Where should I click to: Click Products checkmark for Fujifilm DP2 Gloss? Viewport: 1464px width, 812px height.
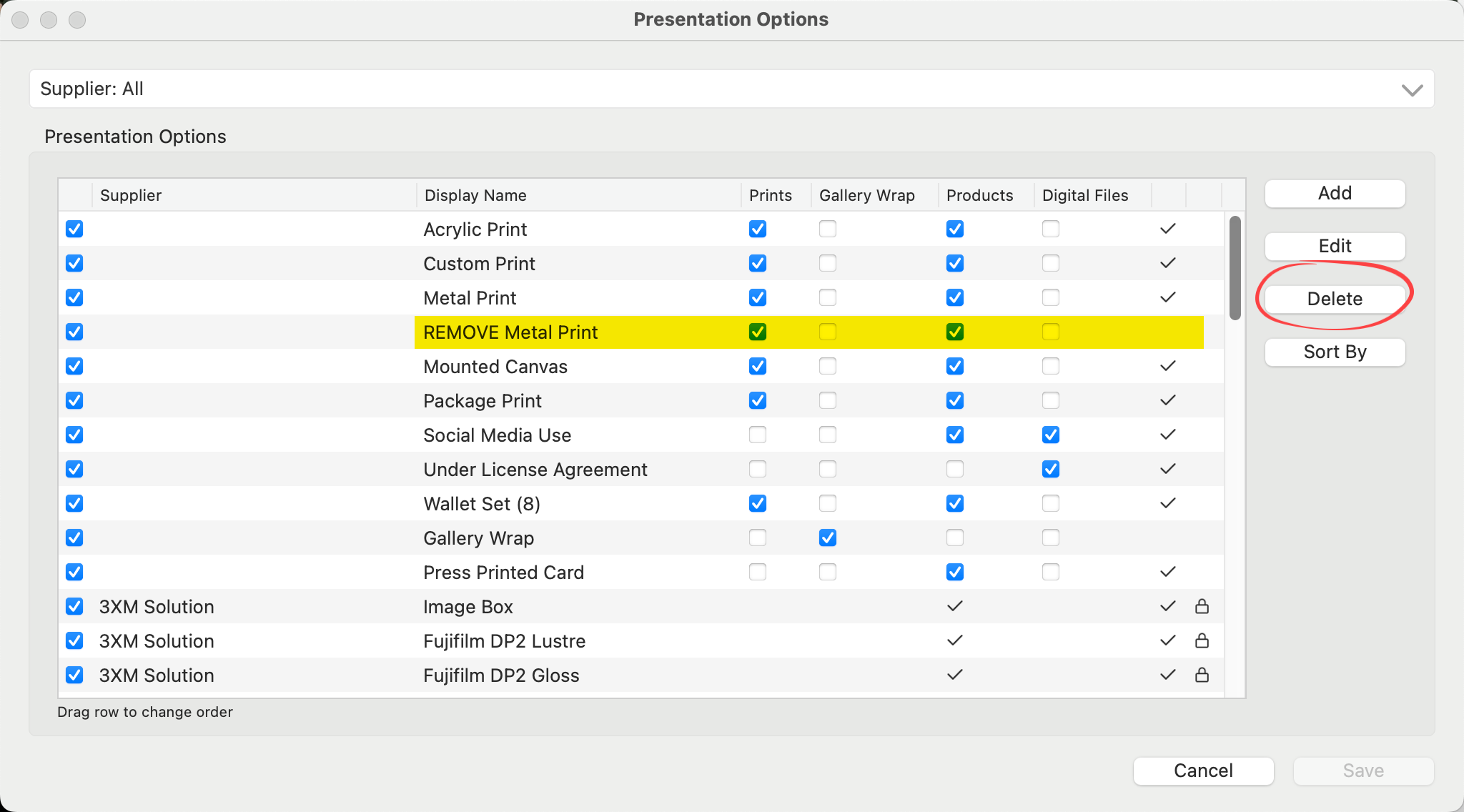[x=954, y=675]
